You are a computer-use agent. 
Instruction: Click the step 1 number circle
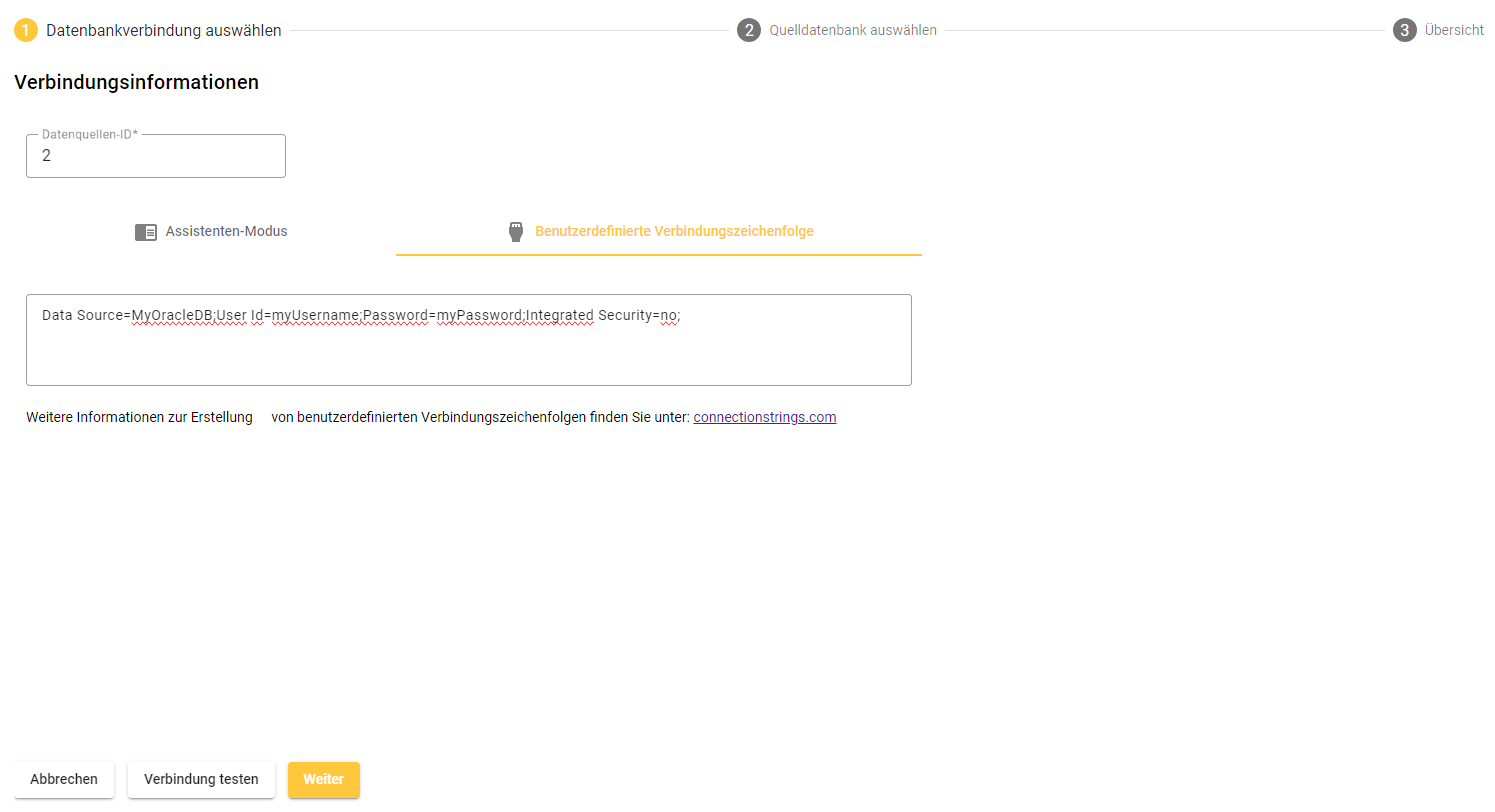click(x=26, y=30)
